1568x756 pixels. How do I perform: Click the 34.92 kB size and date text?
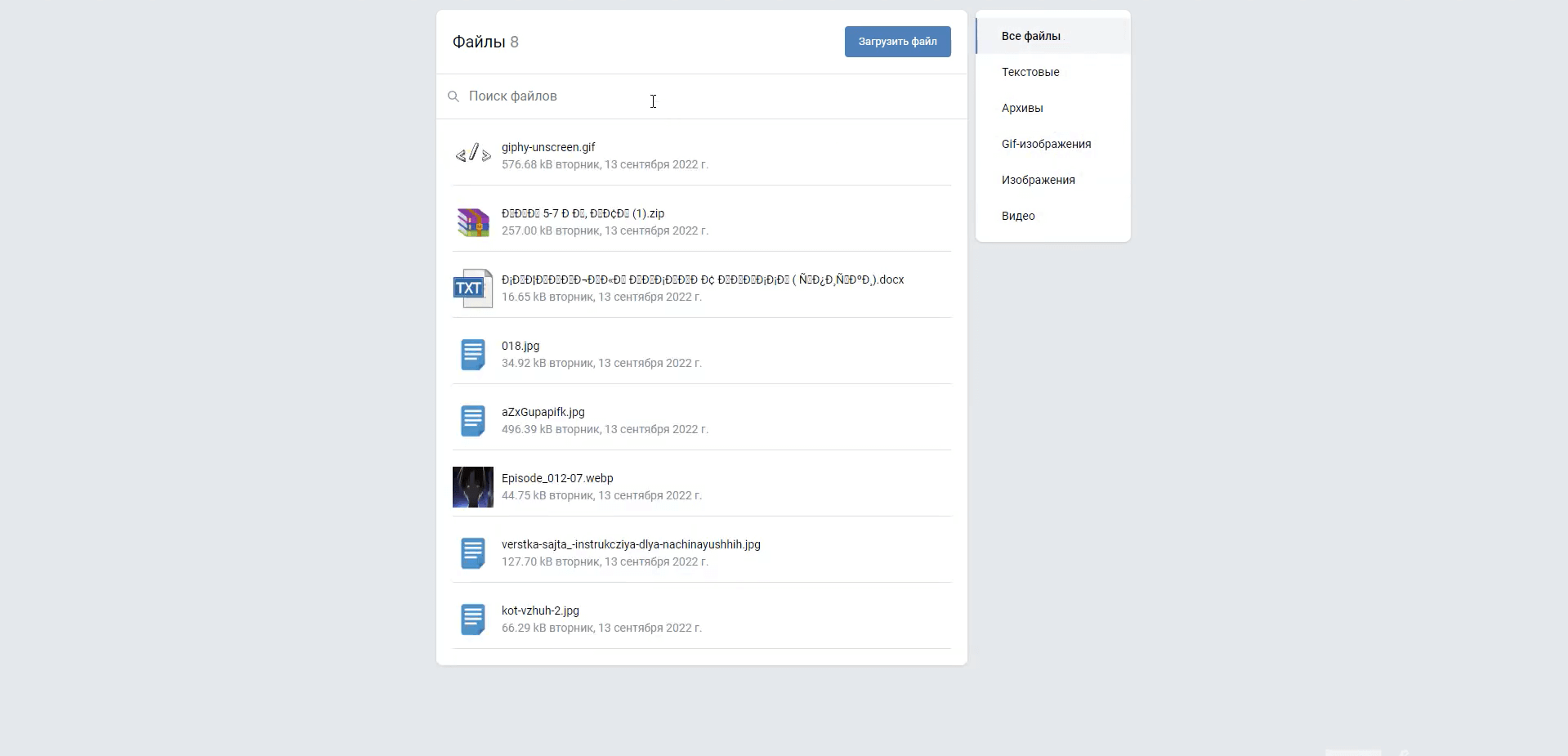pos(601,363)
